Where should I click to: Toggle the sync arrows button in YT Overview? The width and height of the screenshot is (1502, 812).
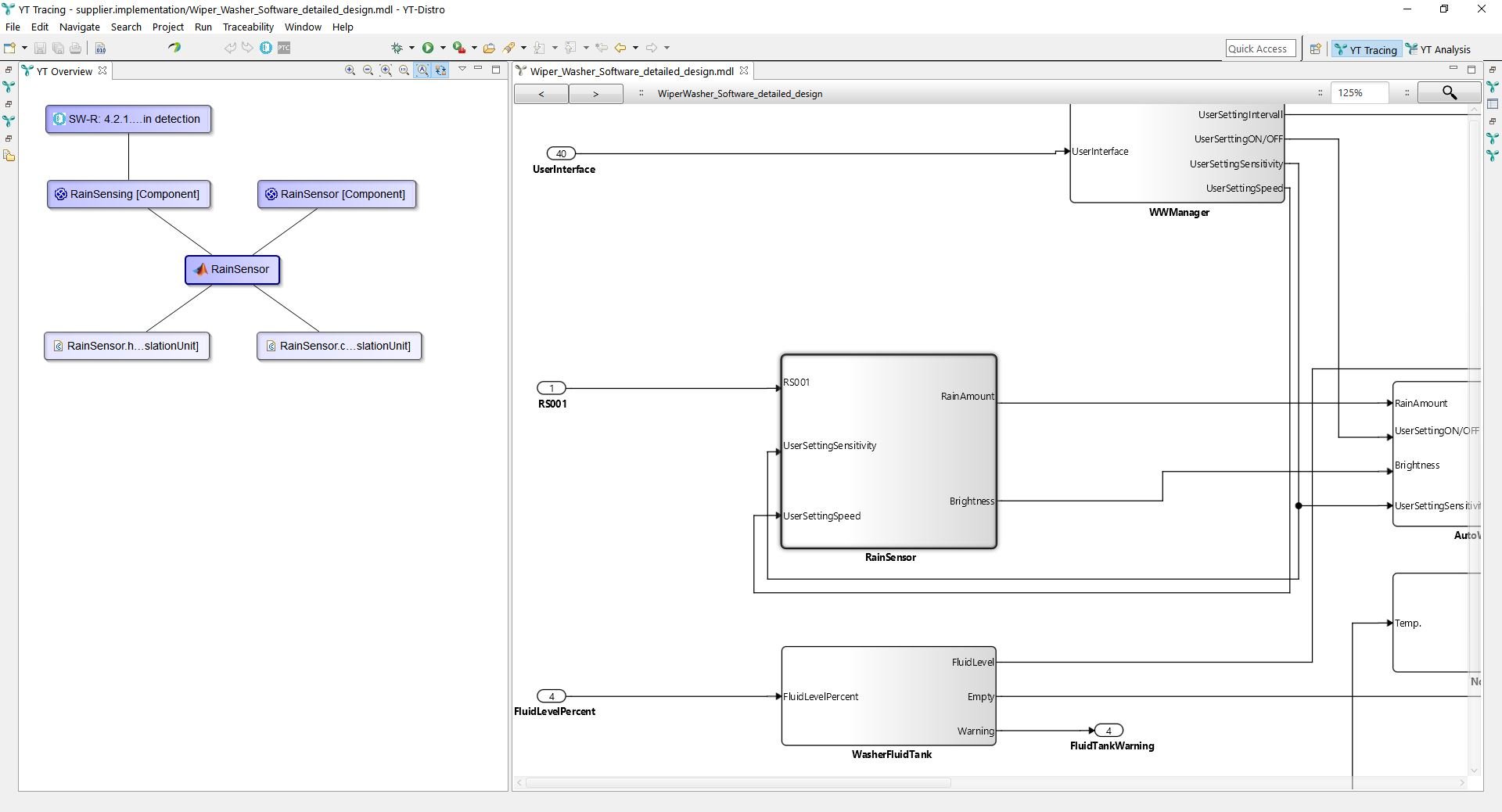[x=440, y=70]
